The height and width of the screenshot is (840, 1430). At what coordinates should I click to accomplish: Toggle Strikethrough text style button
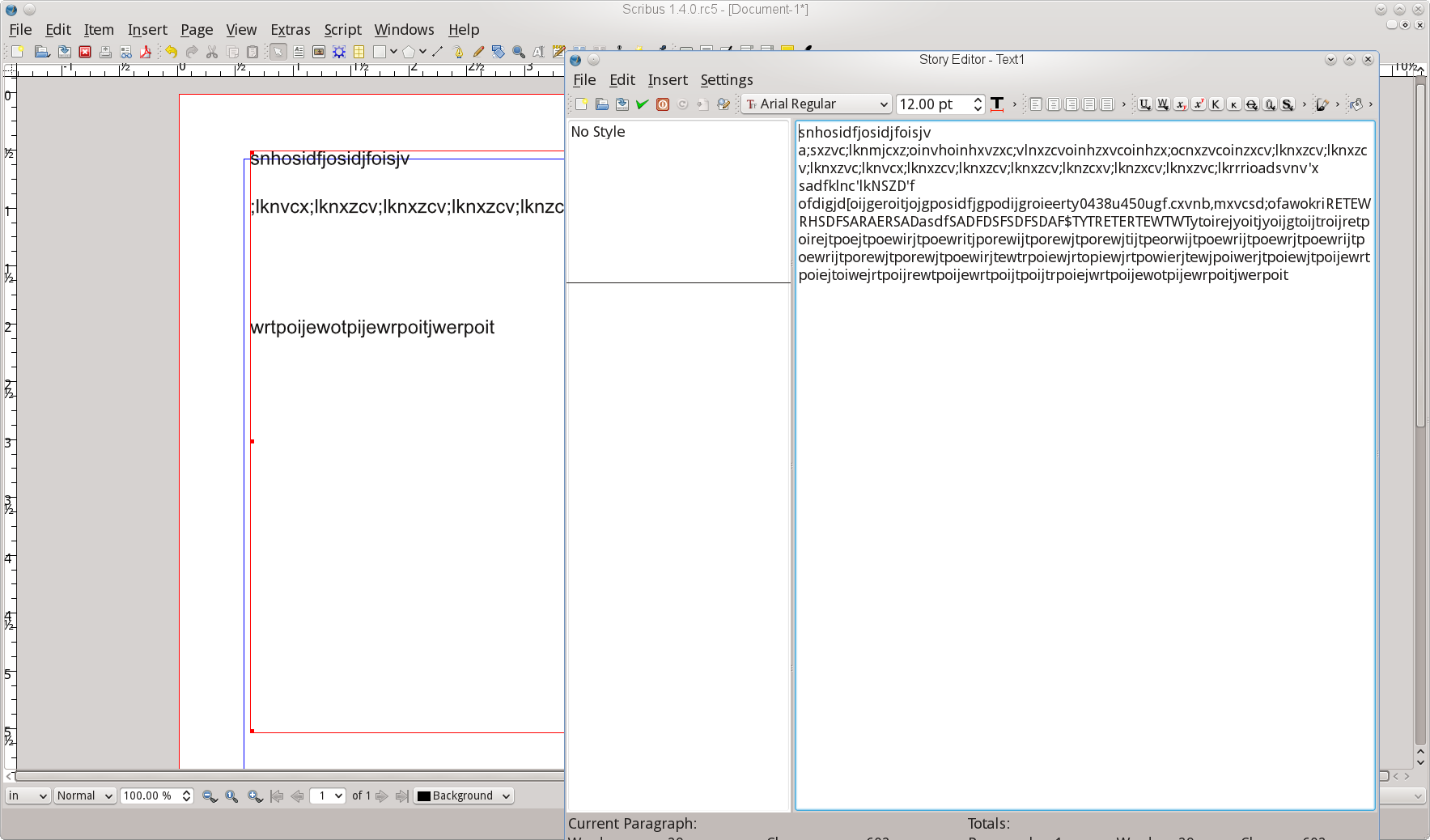[1251, 104]
